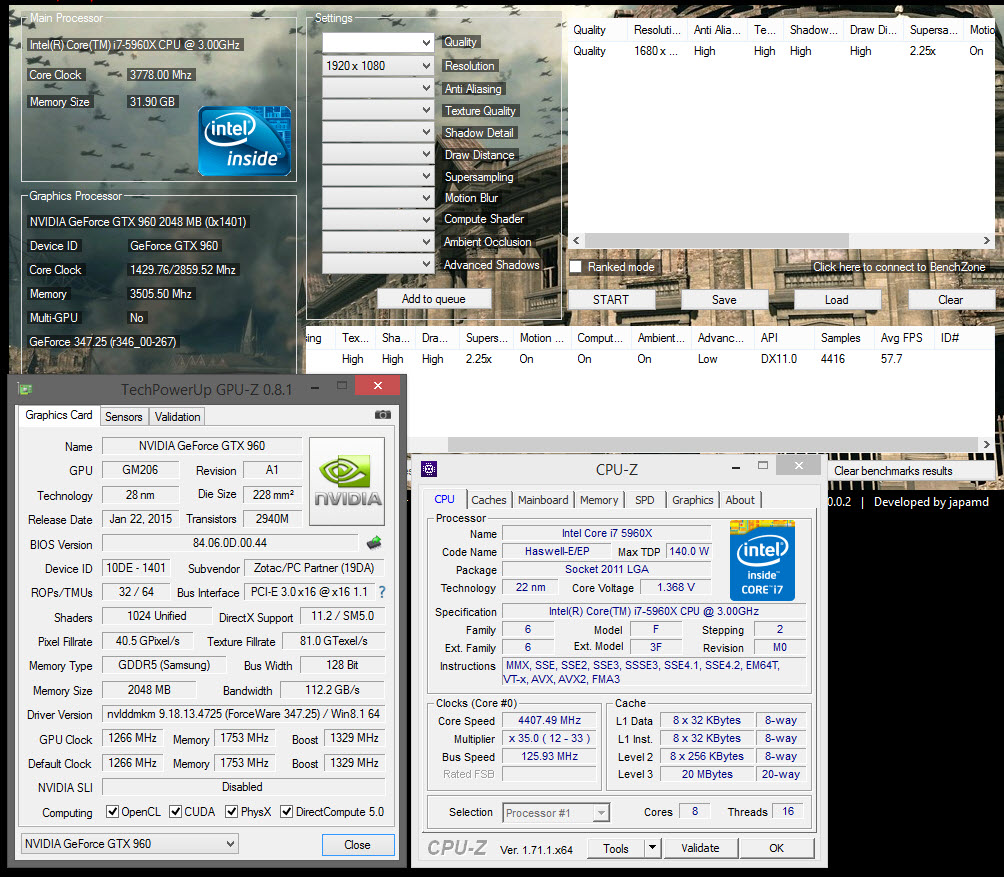Screen dimensions: 1004x877
Task: Minimize the GPU-Z window
Action: 315,387
